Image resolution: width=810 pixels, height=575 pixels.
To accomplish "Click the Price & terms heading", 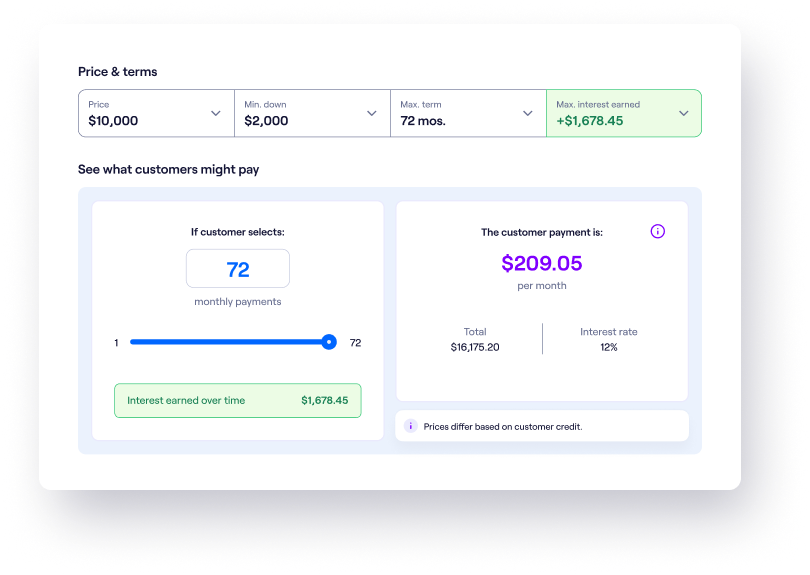I will click(x=117, y=72).
